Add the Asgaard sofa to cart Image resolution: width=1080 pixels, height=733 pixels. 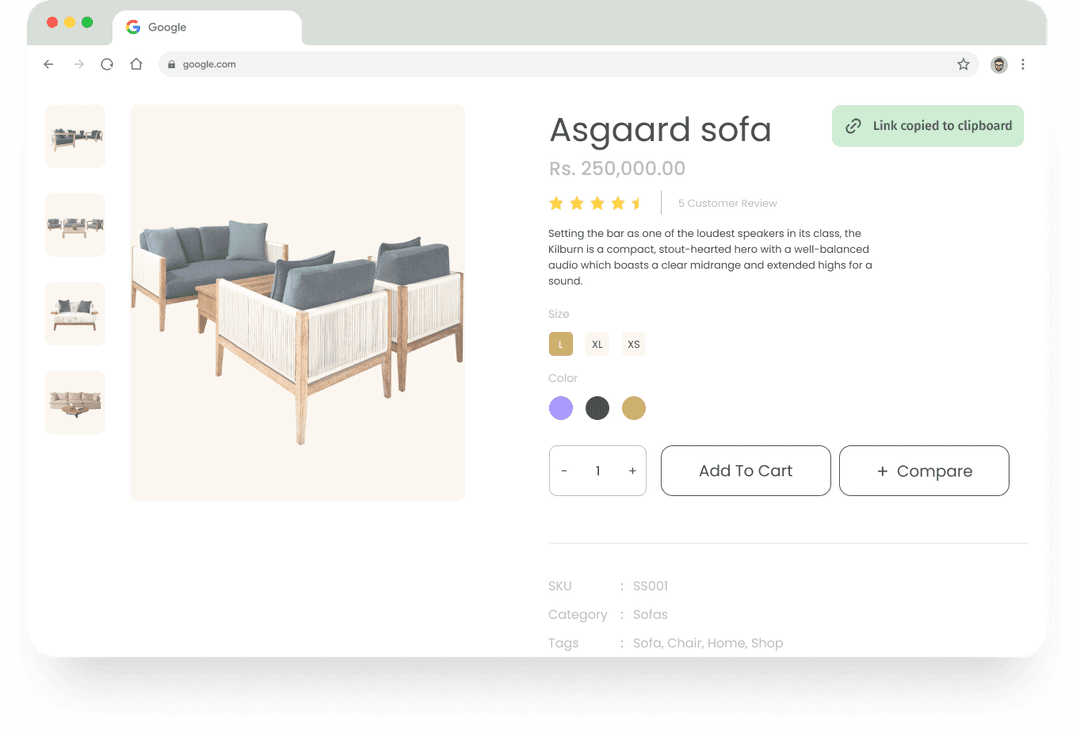[x=746, y=471]
